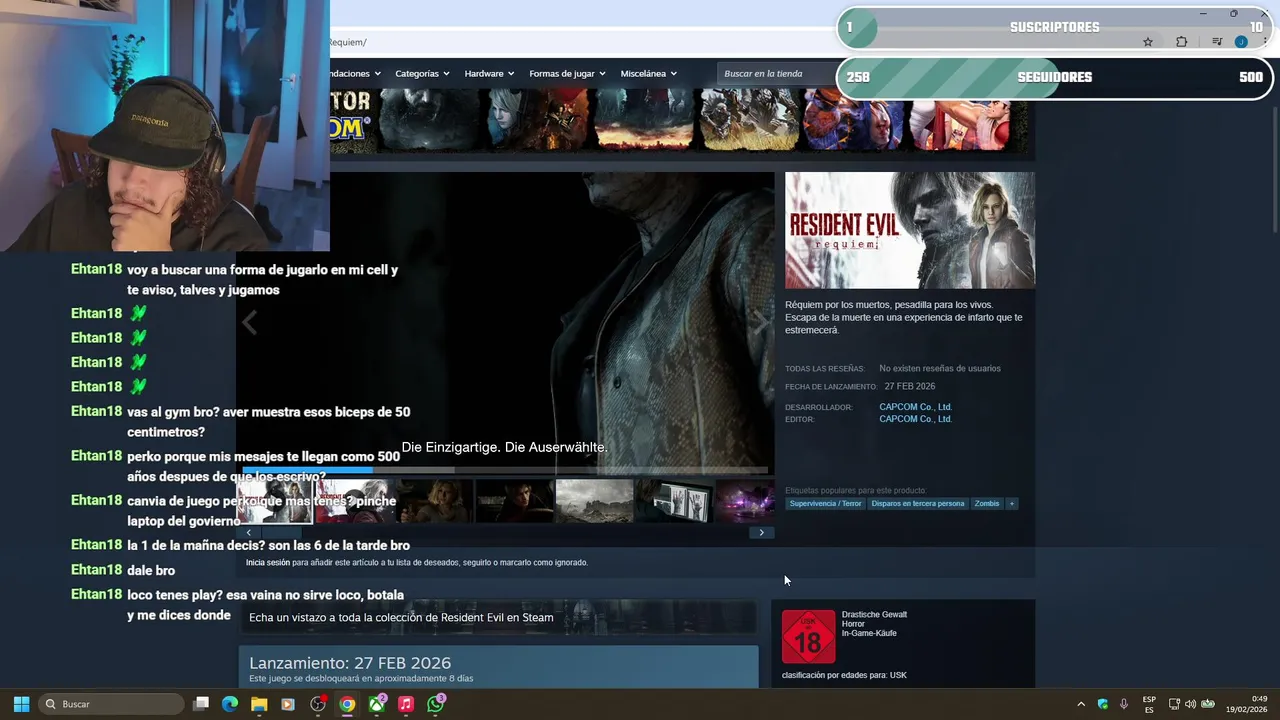Switch the ESP keyboard language indicator
1280x720 pixels.
tap(1149, 704)
